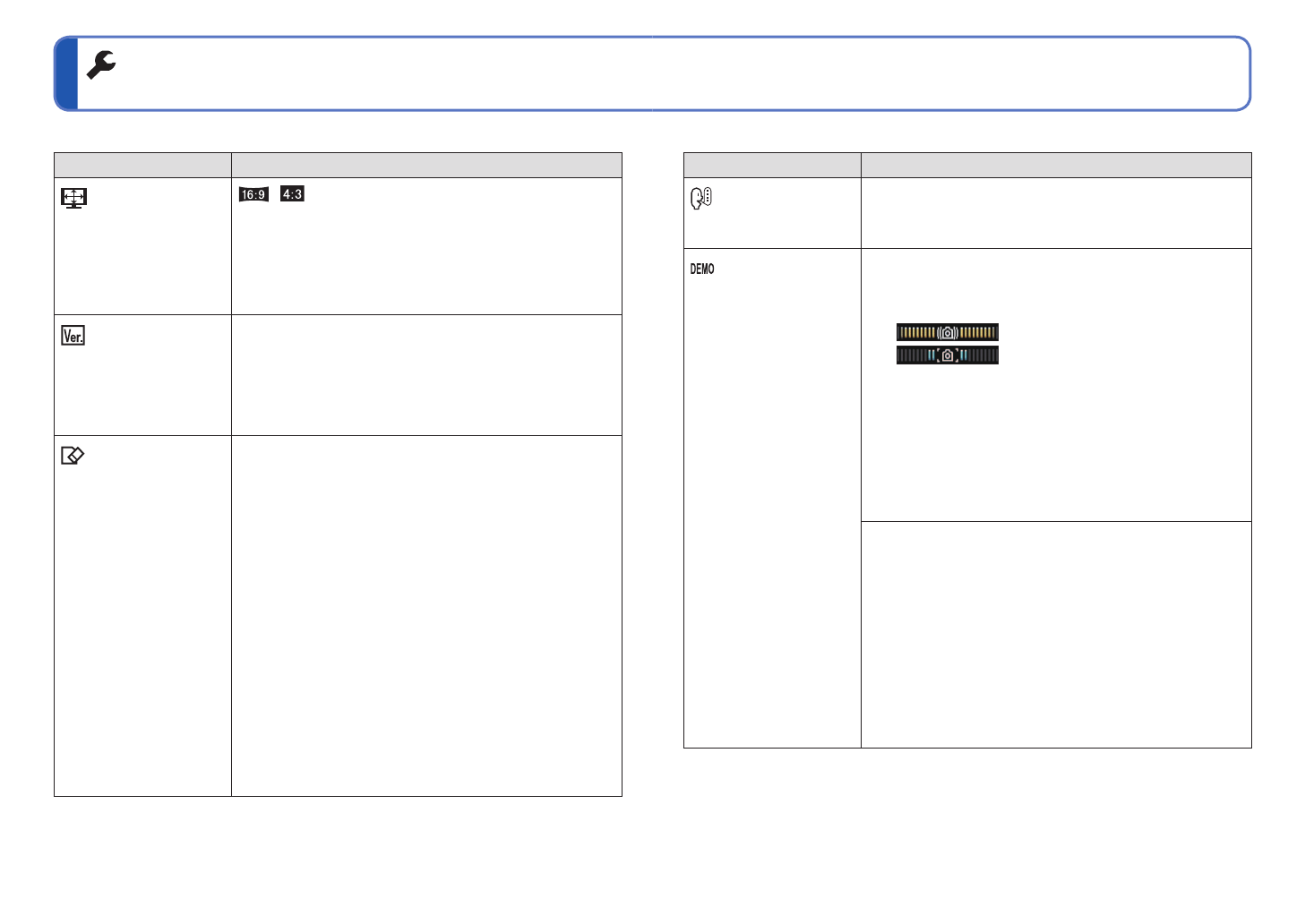Click left table's first column header
This screenshot has width=1305, height=924.
(x=142, y=166)
